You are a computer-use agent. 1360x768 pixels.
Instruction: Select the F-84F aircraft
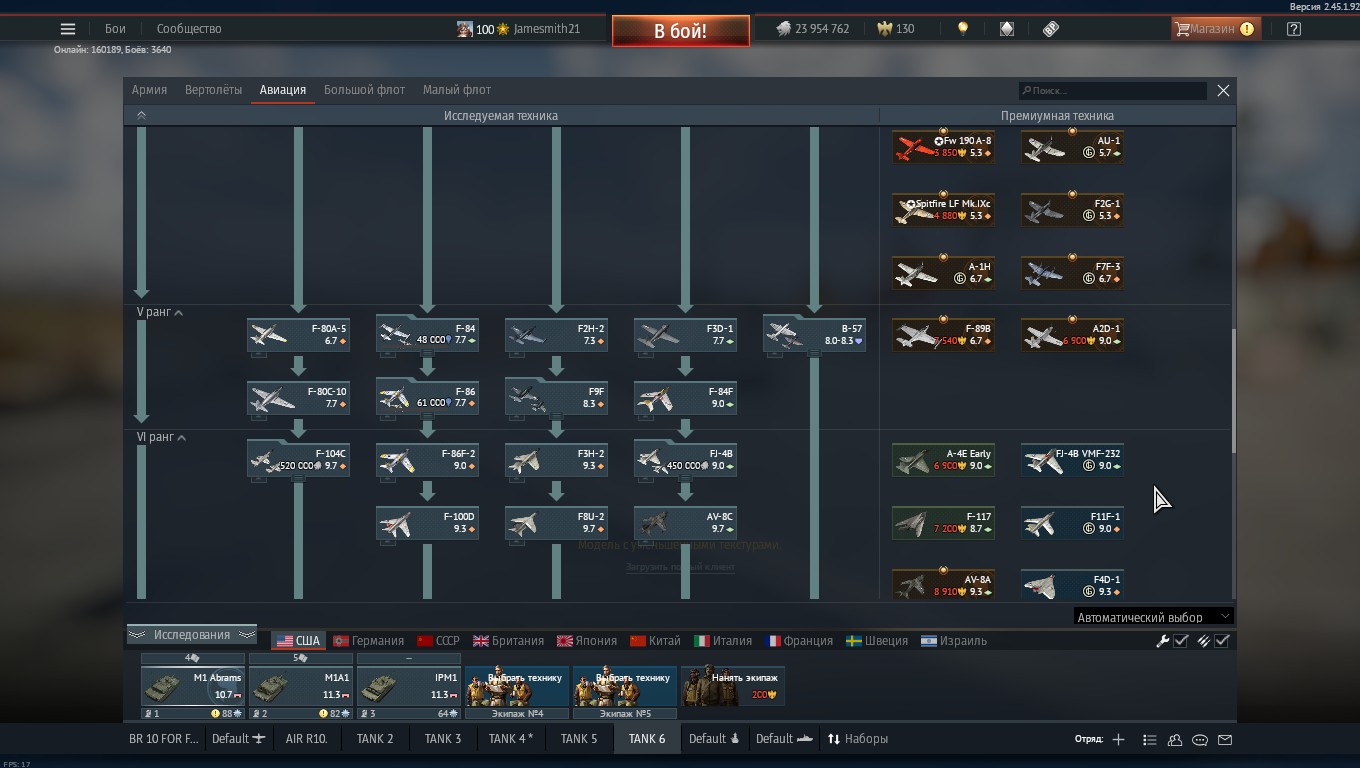[x=685, y=398]
